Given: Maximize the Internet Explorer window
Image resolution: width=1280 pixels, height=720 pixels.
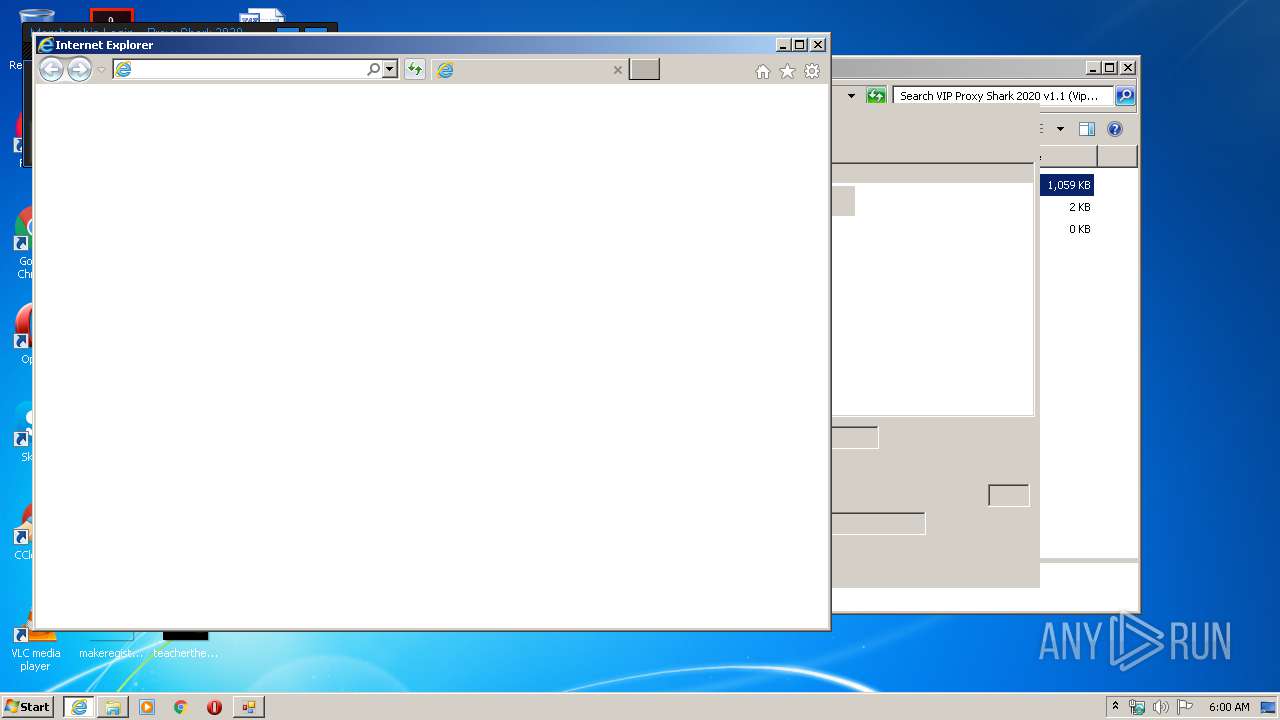Looking at the screenshot, I should [800, 45].
